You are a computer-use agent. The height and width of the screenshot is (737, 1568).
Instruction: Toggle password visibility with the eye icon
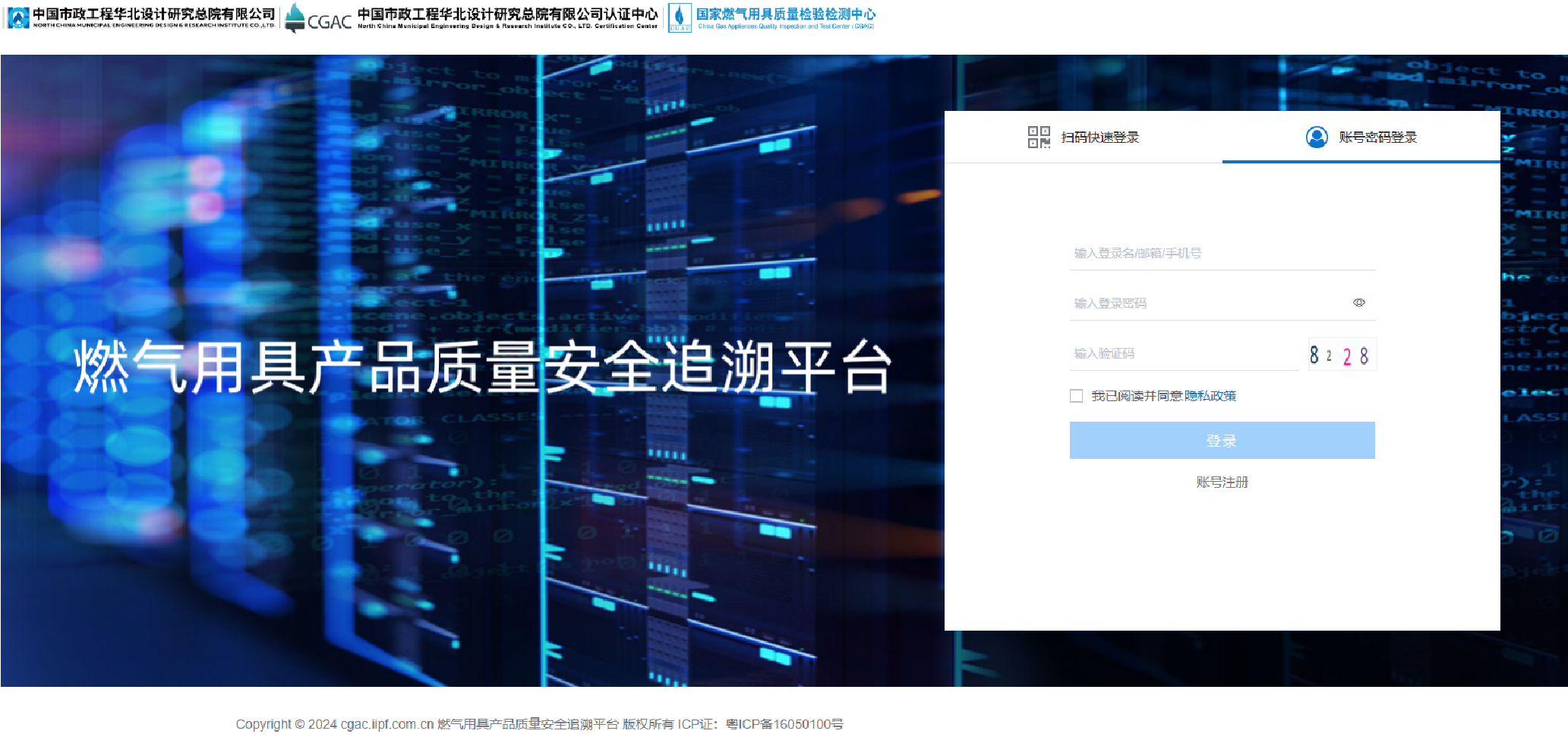pos(1358,302)
